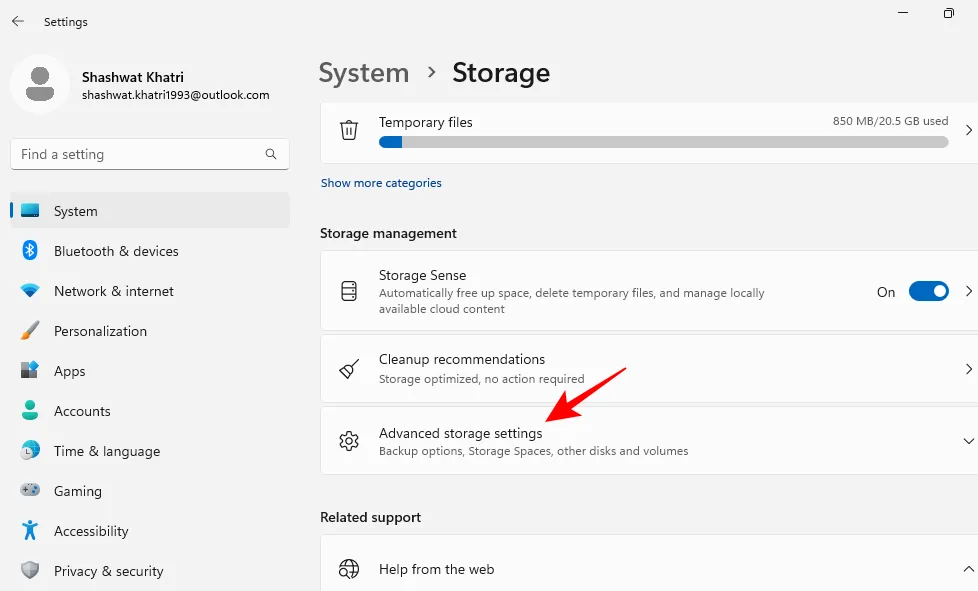Click the On label beside the toggle

click(x=886, y=292)
